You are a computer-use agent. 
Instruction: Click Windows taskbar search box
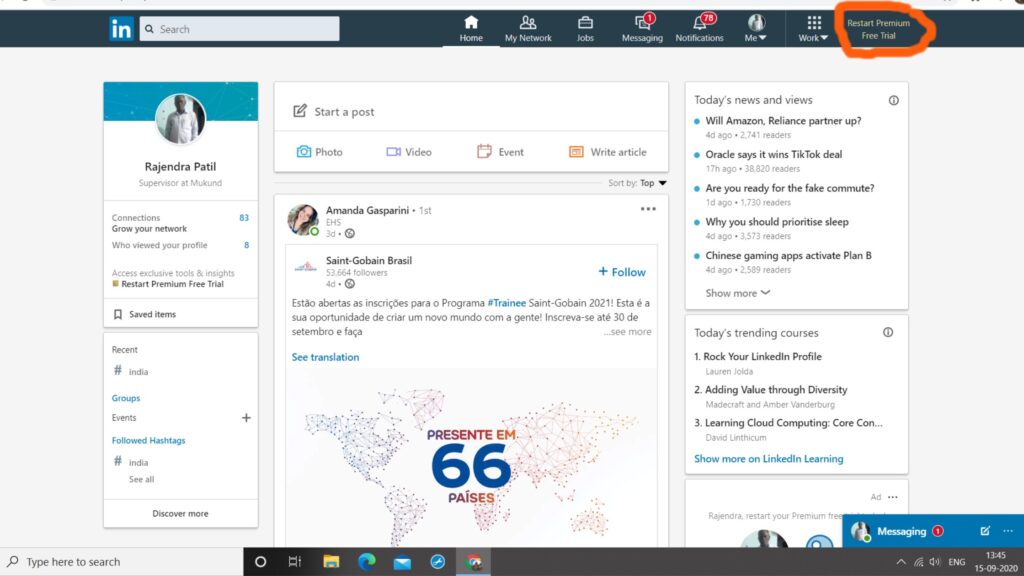(x=121, y=562)
